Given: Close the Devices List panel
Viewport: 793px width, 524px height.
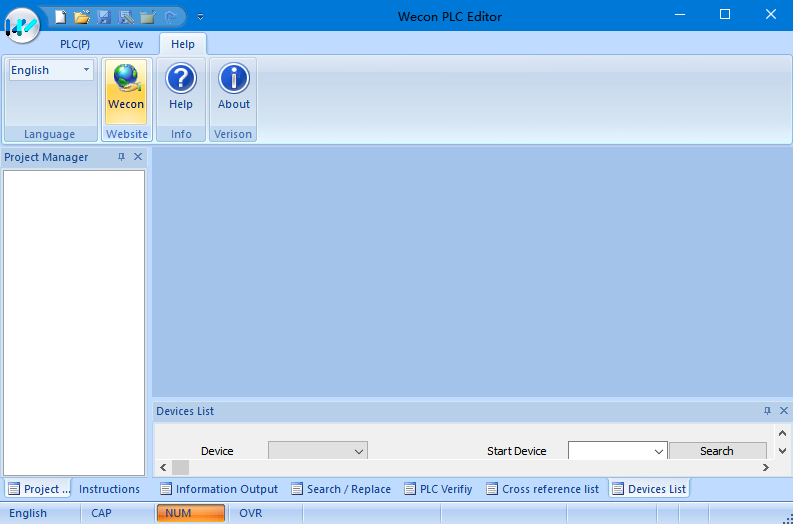Looking at the screenshot, I should [x=784, y=411].
